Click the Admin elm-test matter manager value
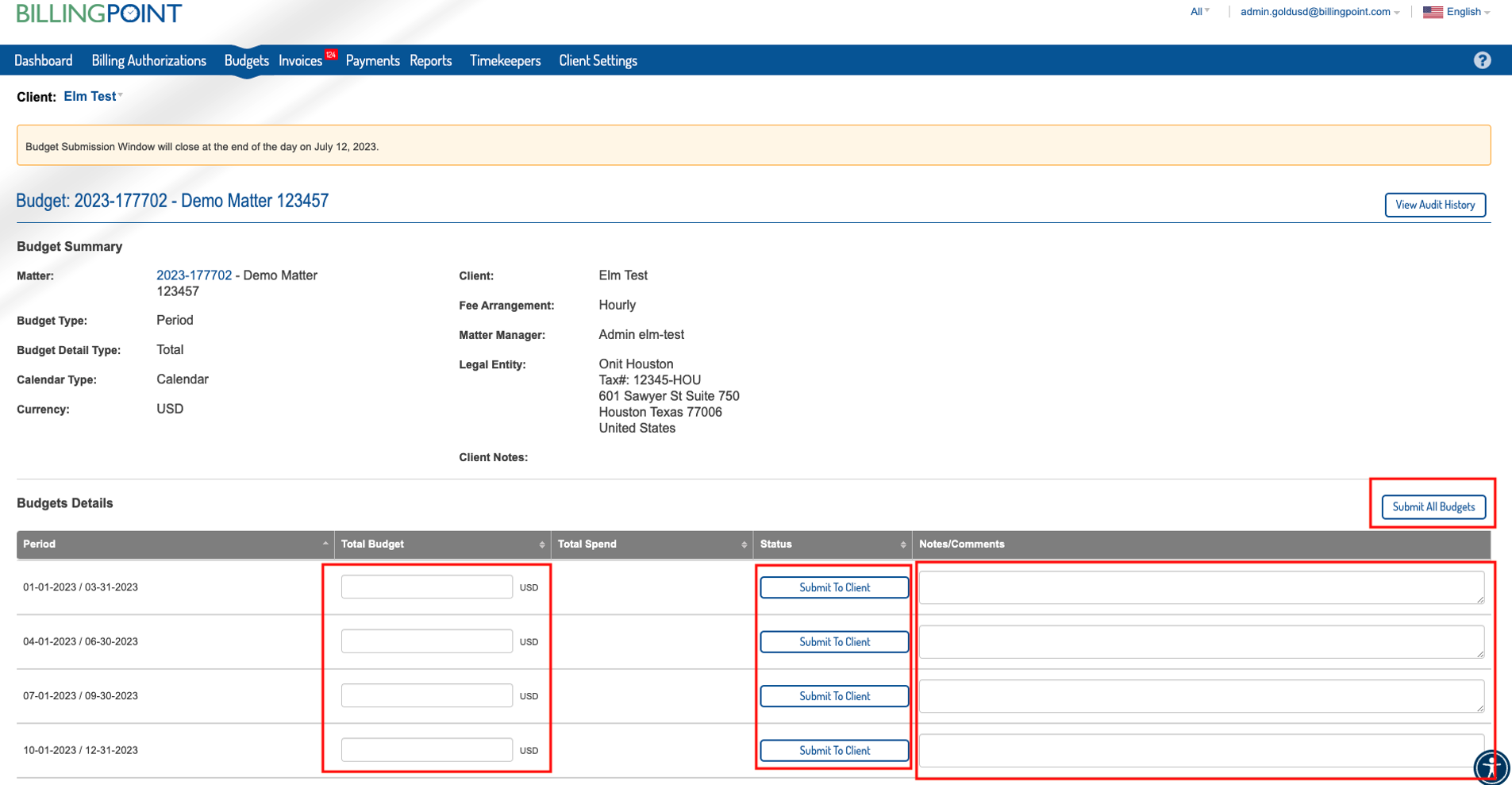The image size is (1512, 785). [x=641, y=335]
